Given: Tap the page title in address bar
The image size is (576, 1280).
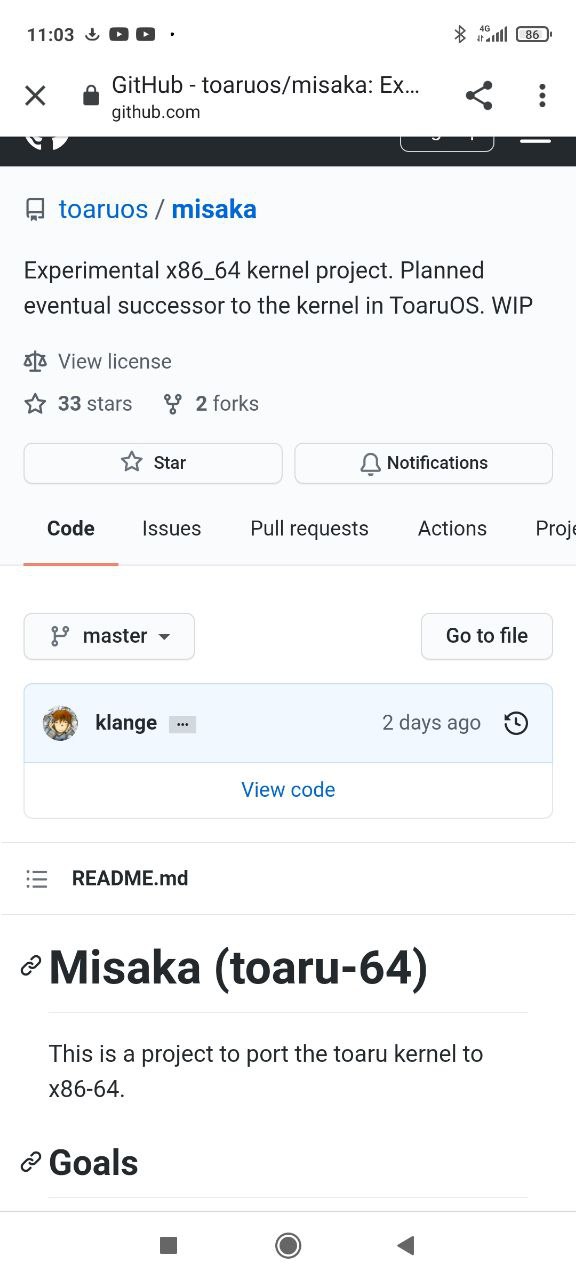Looking at the screenshot, I should point(265,85).
